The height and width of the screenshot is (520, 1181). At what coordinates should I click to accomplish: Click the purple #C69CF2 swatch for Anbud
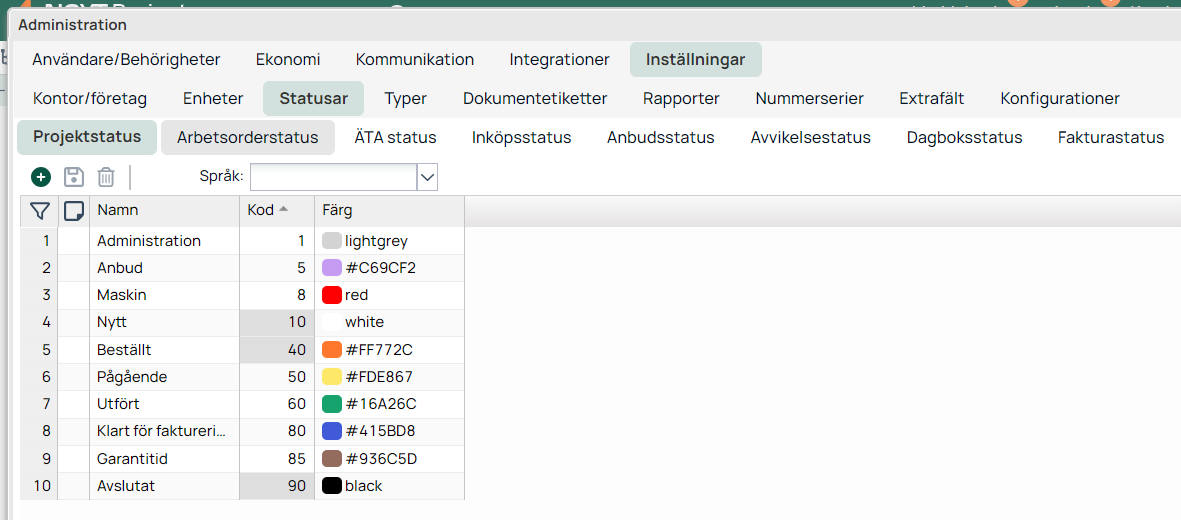pos(332,268)
